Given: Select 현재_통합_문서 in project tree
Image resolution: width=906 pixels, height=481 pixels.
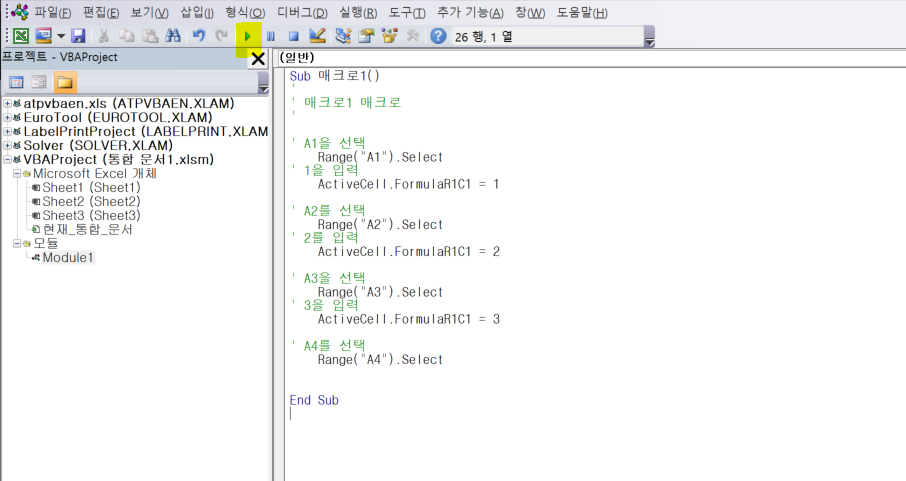Looking at the screenshot, I should pos(87,230).
